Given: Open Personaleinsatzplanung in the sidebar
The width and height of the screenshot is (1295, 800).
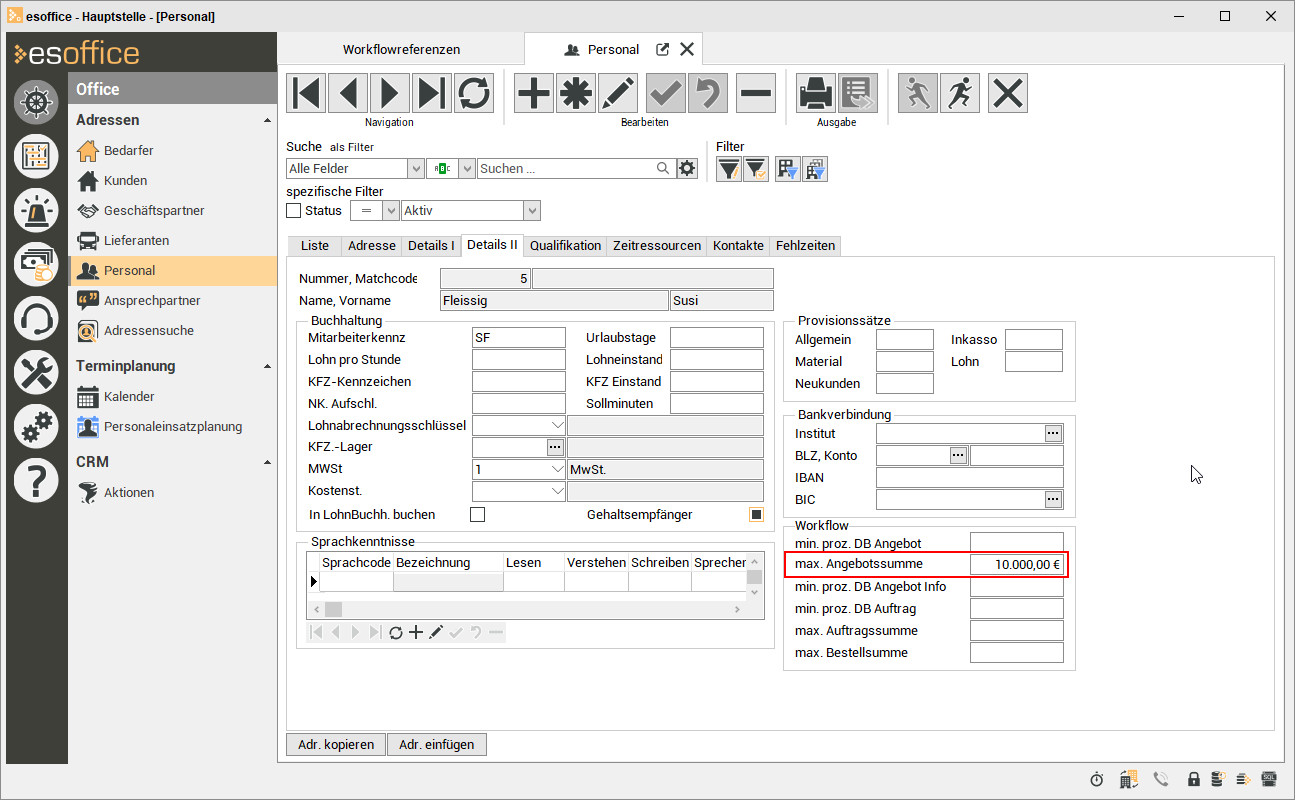Looking at the screenshot, I should [x=173, y=426].
